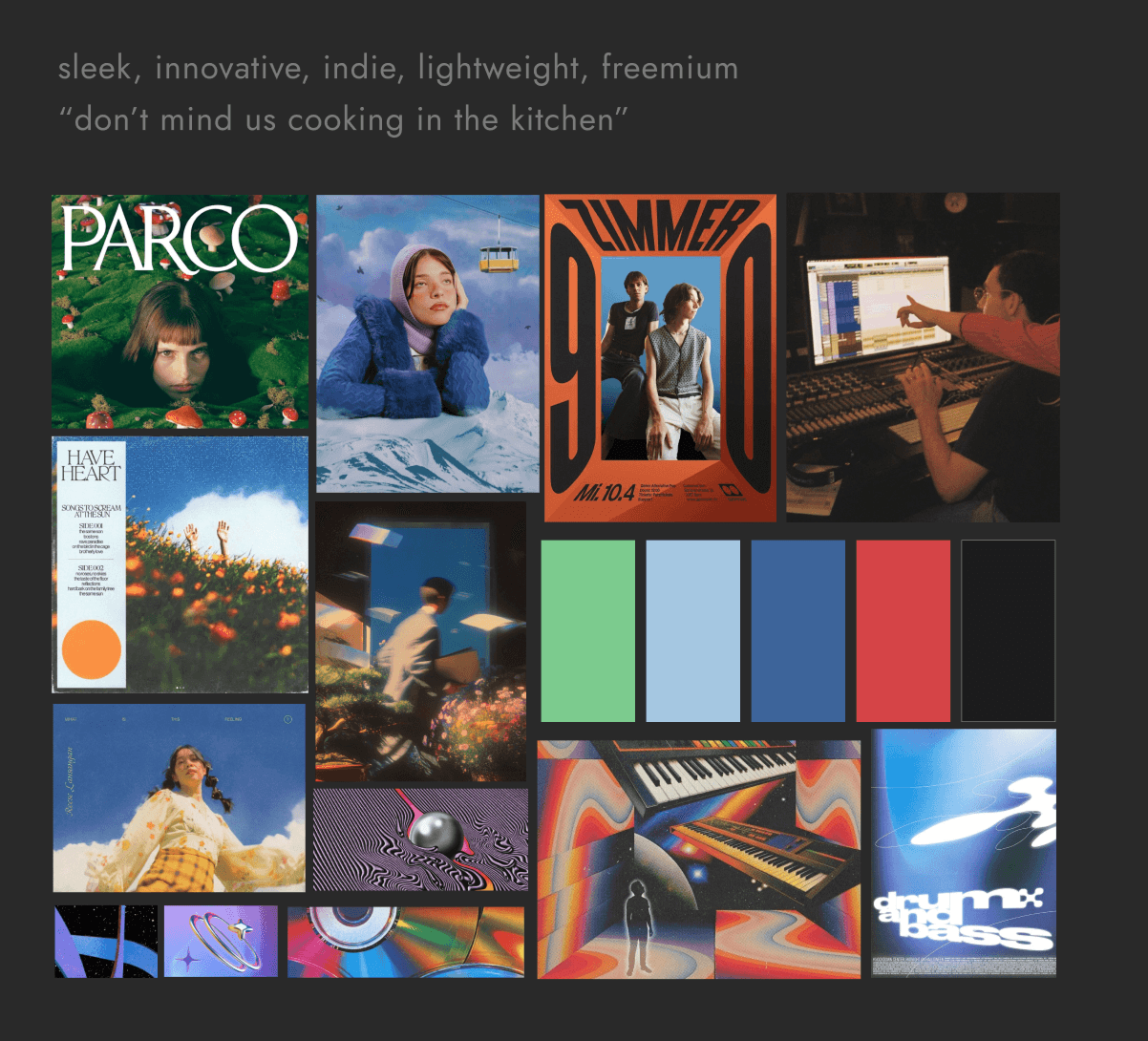Click the "HAVE HEART" album title text
The width and height of the screenshot is (1148, 1041).
click(91, 465)
